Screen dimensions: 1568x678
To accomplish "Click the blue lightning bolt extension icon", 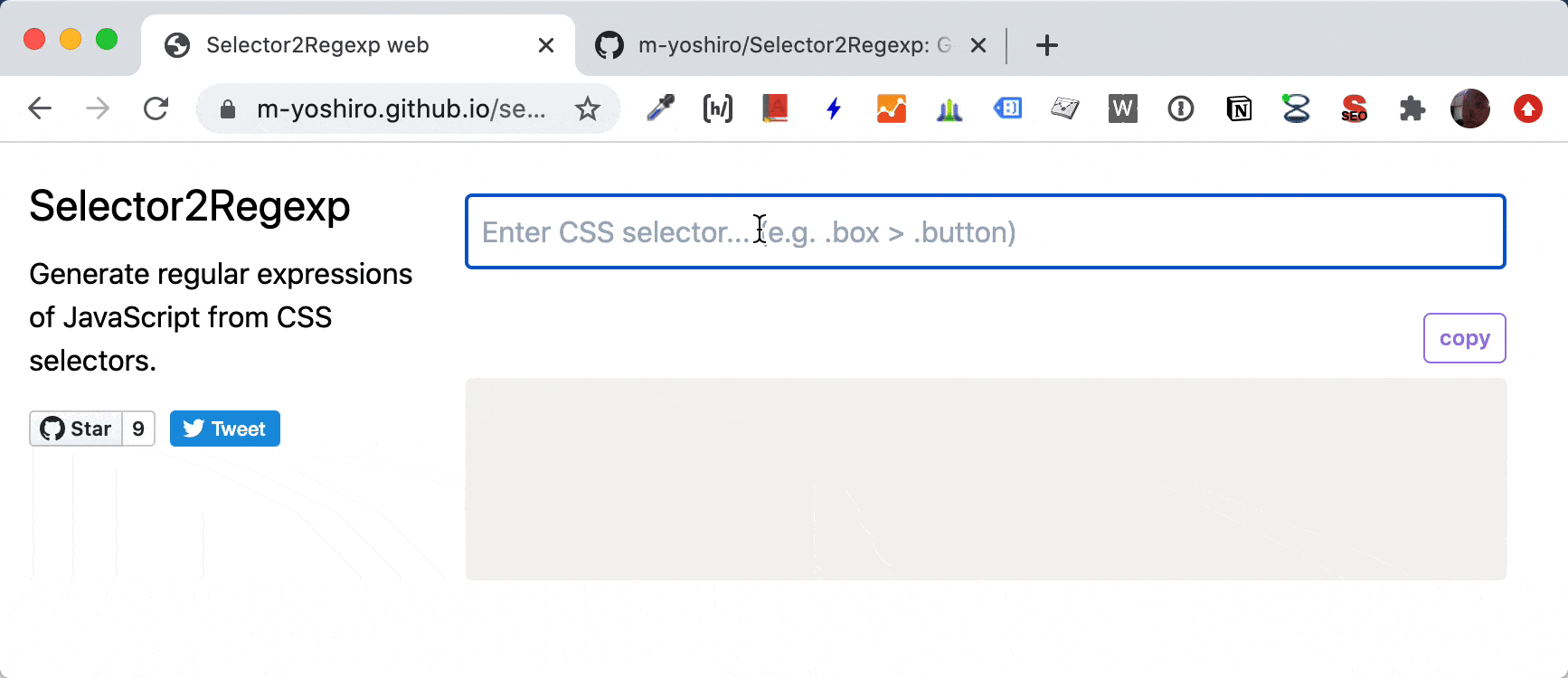I will pyautogui.click(x=834, y=109).
